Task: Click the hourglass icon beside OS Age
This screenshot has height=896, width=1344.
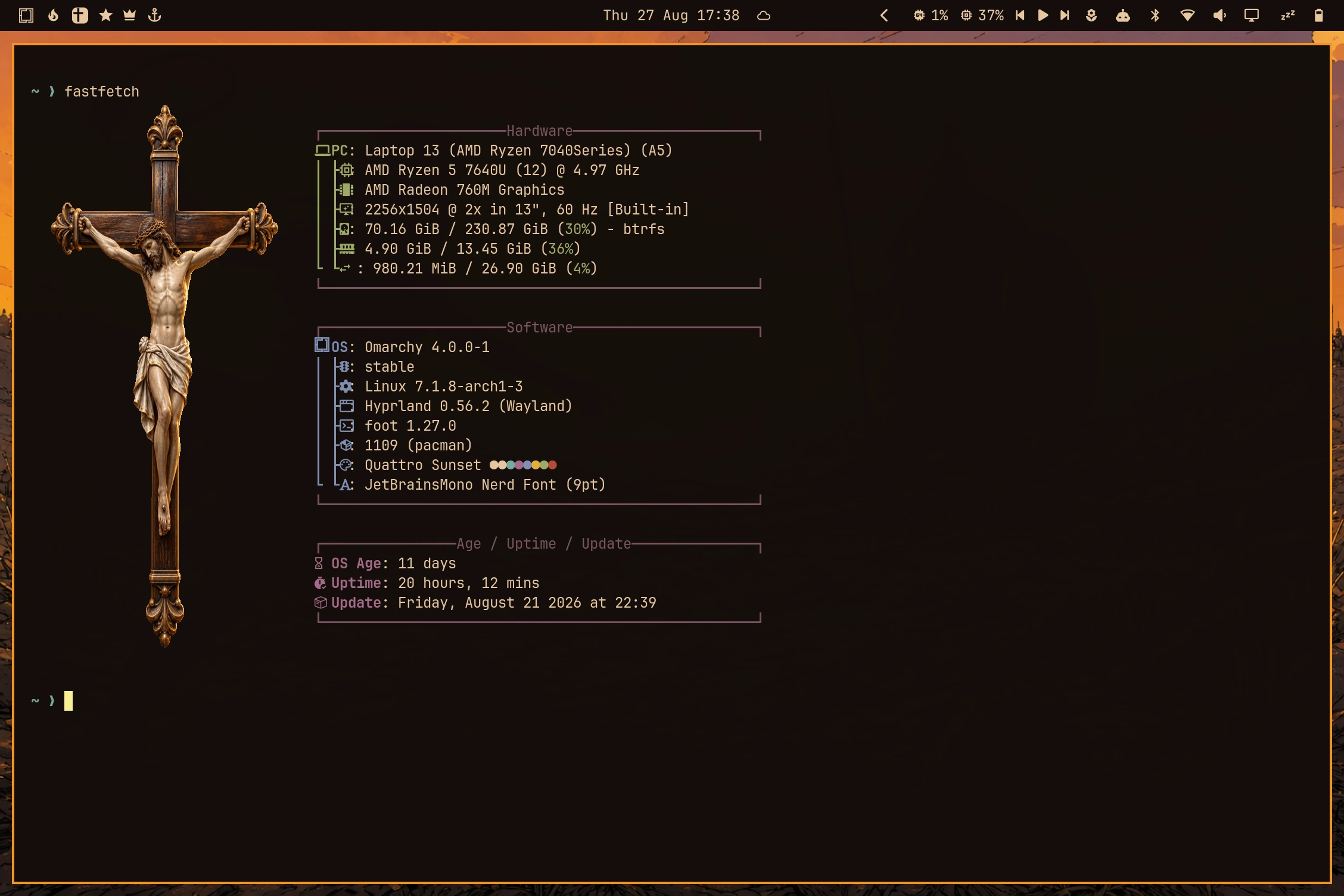Action: (x=319, y=564)
